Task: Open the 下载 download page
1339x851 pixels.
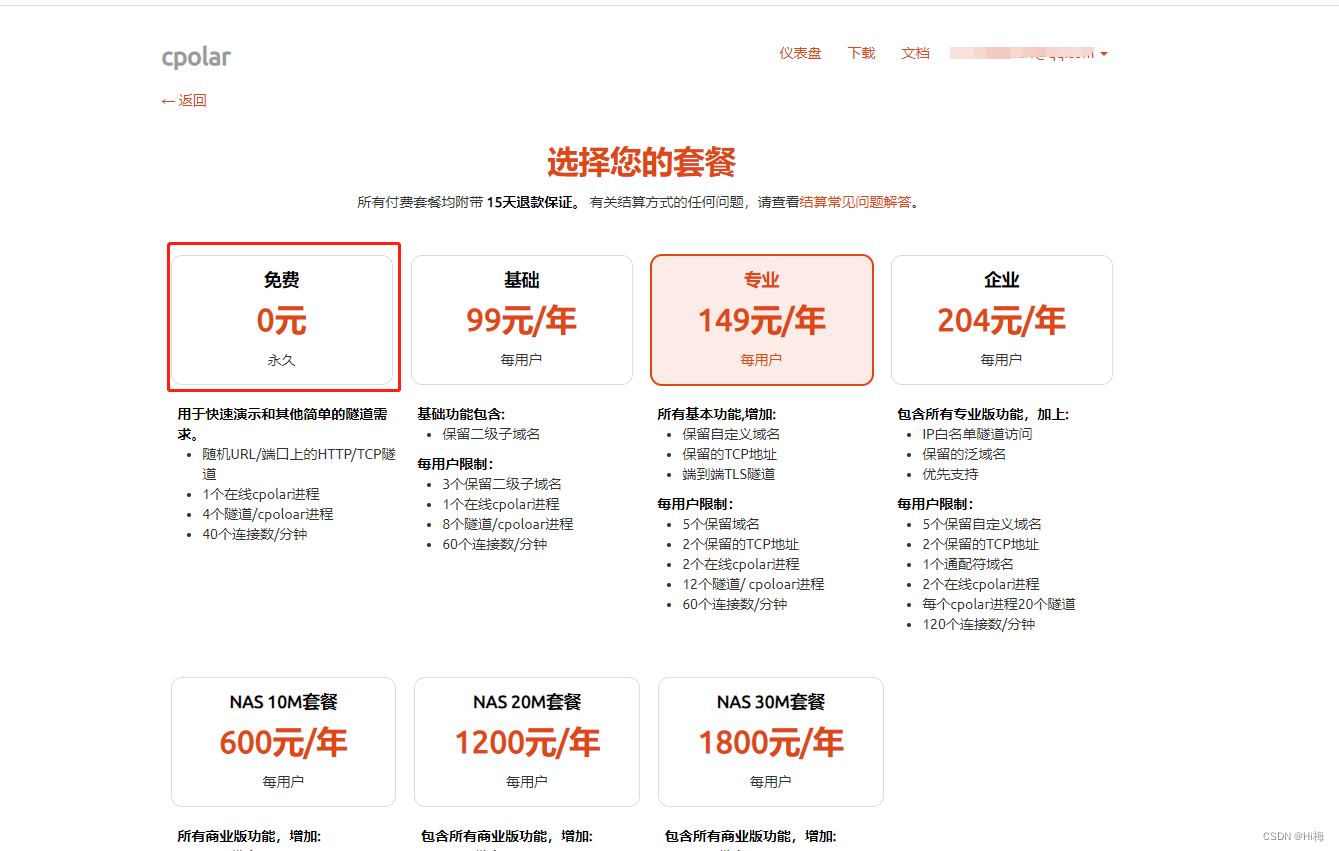Action: (x=861, y=53)
